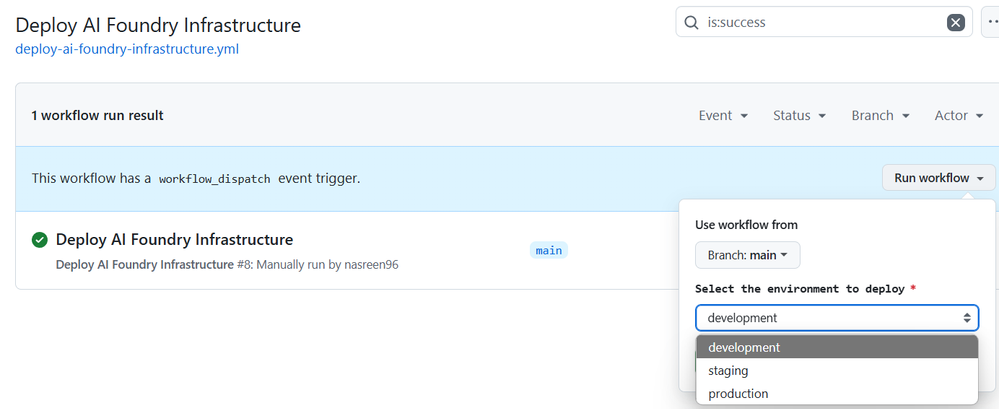Open the more options ellipsis menu
The image size is (999, 409).
(x=991, y=22)
